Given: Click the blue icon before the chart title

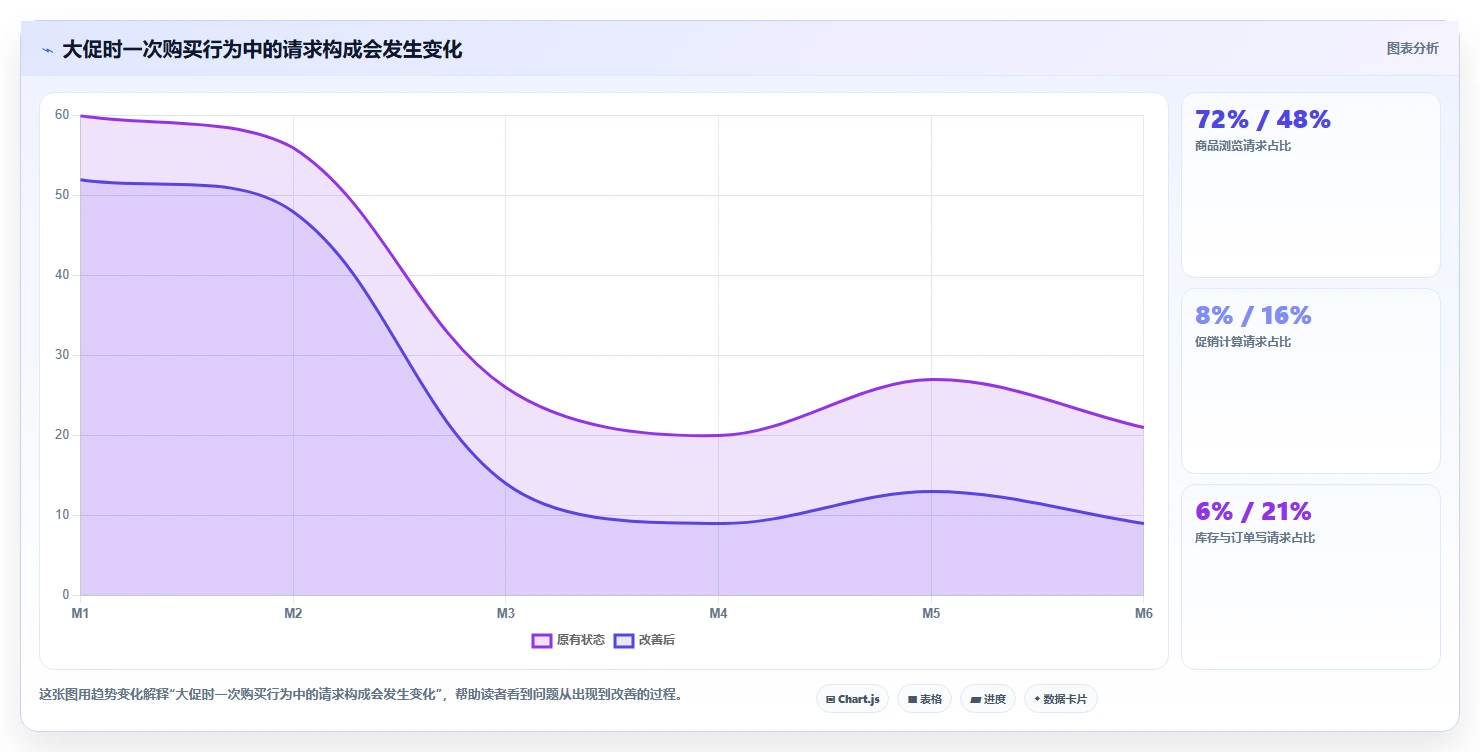Looking at the screenshot, I should [x=47, y=50].
